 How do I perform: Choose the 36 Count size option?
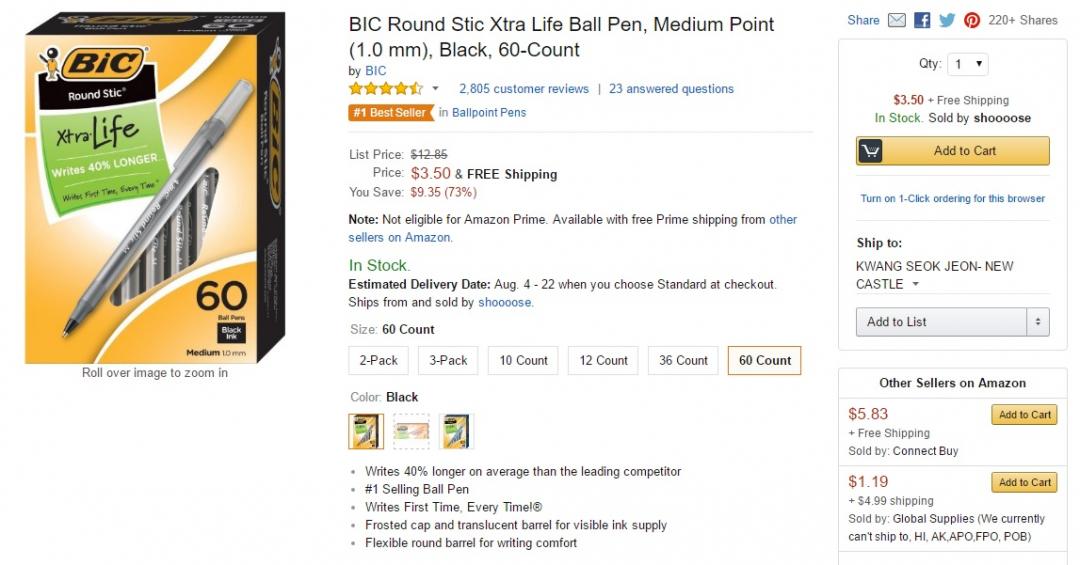[x=683, y=361]
